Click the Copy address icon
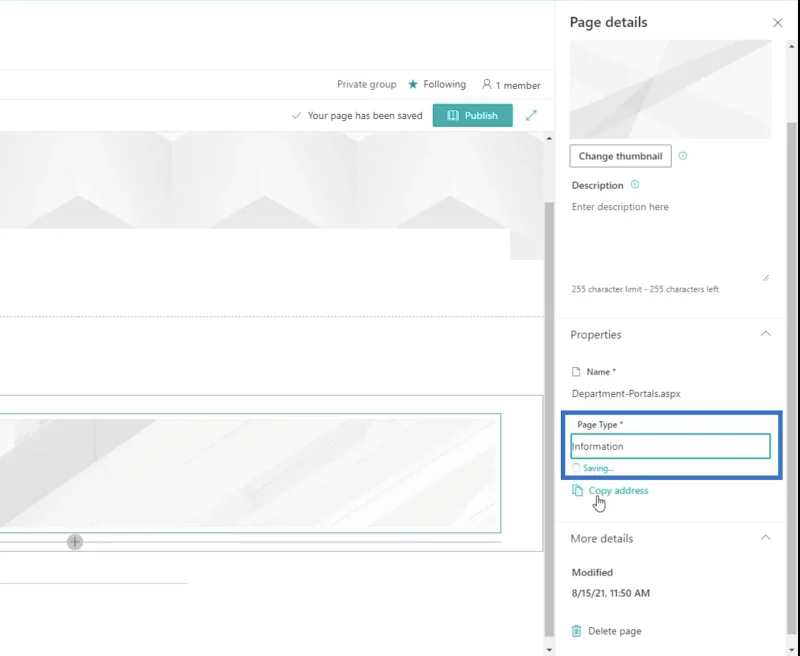 point(577,490)
